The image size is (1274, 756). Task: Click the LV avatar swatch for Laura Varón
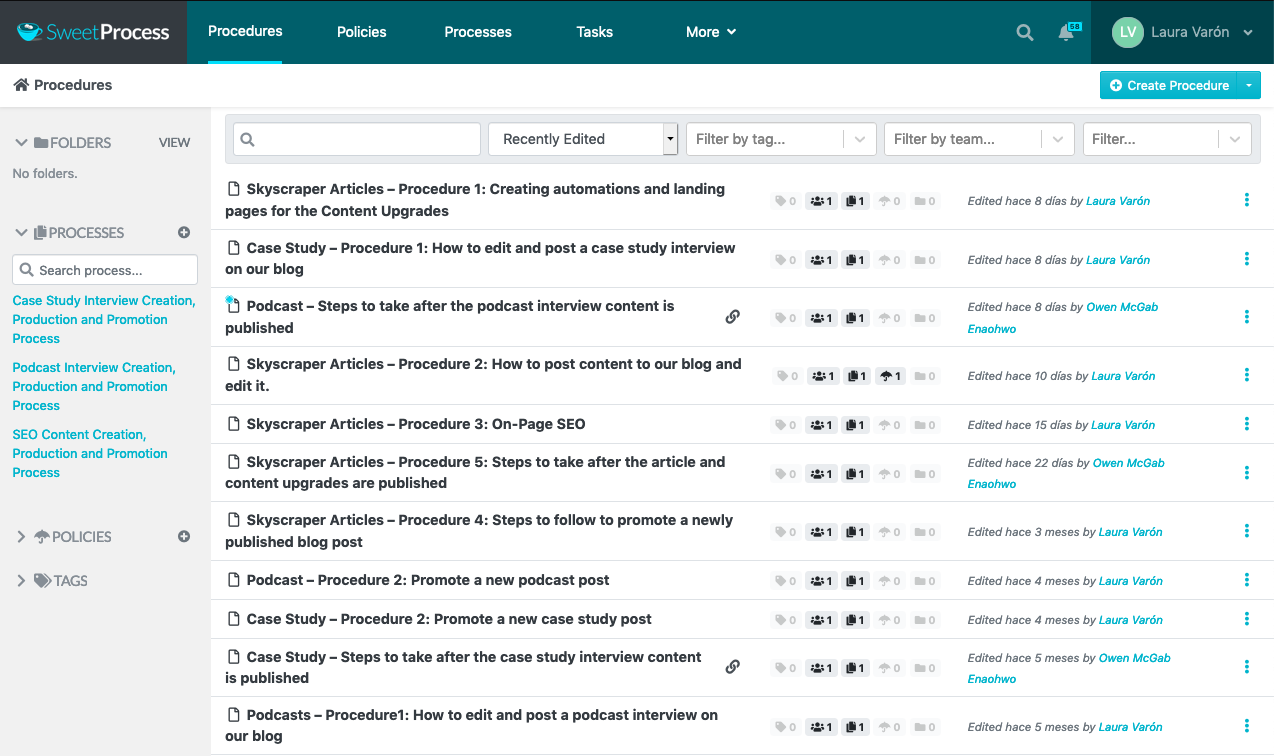[1127, 32]
